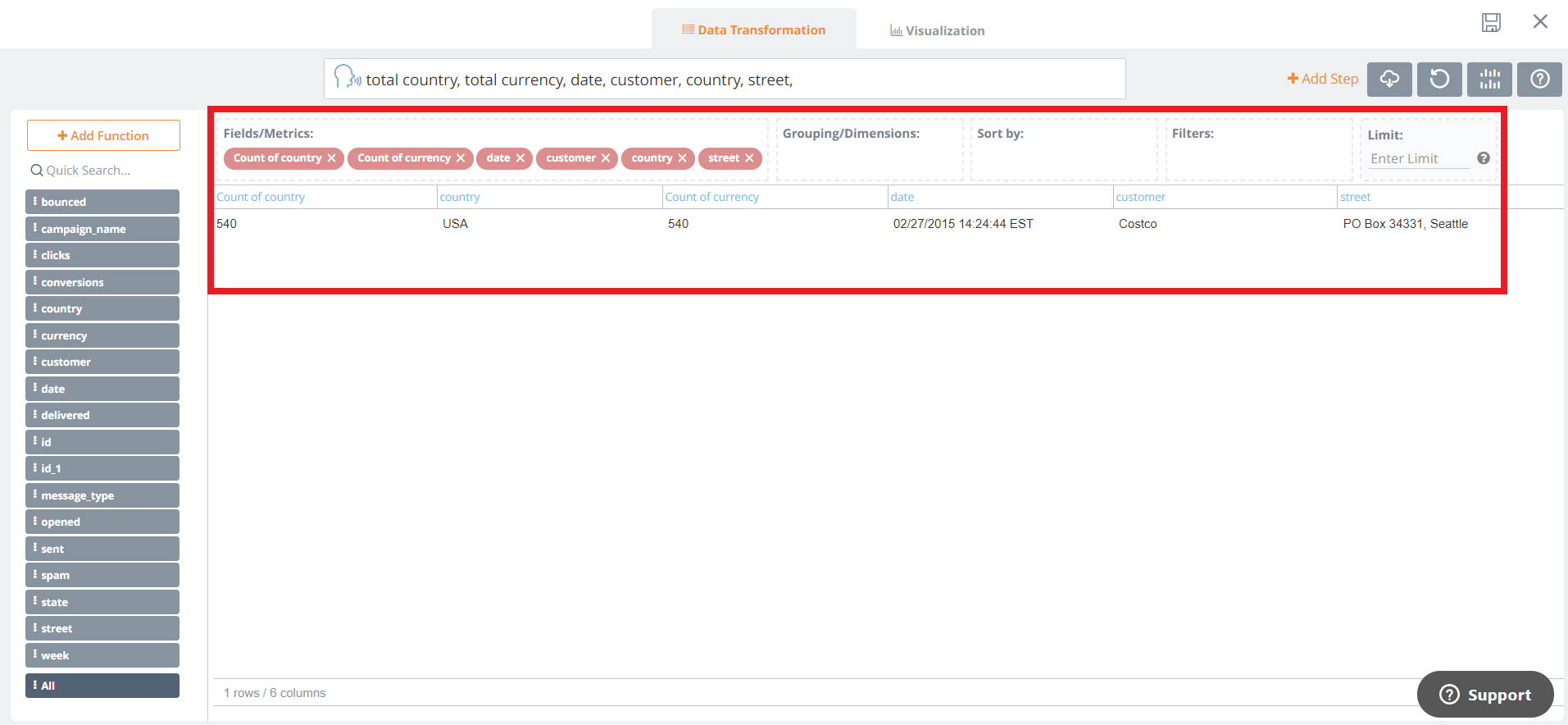Click the reset/undo circular arrow icon
1568x725 pixels.
[1439, 80]
